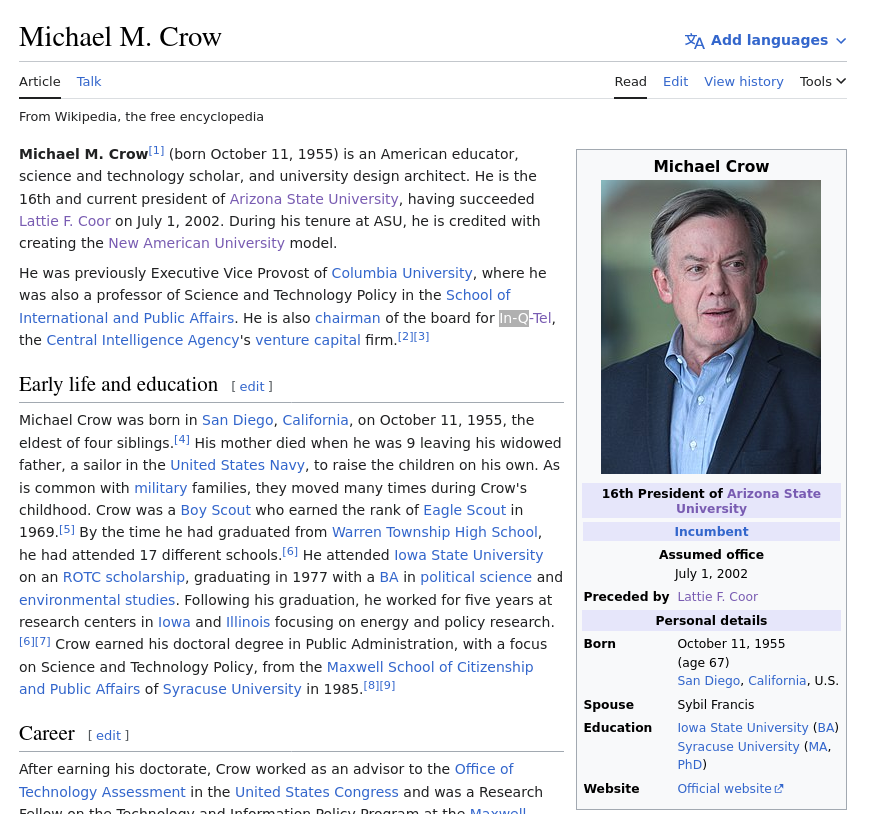Open the MA degree link in infobox

pos(817,747)
